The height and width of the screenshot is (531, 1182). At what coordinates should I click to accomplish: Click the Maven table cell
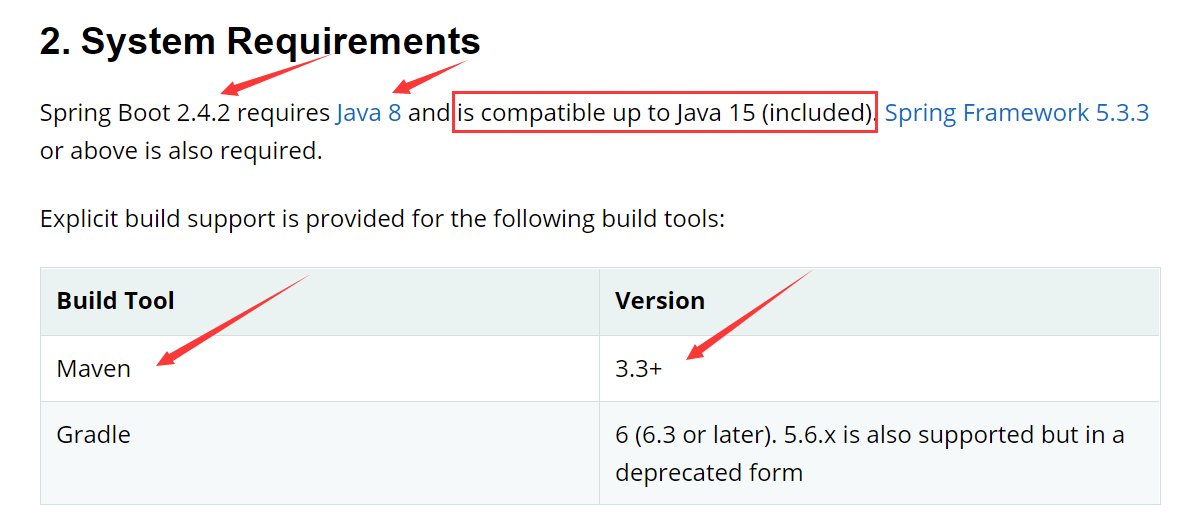pyautogui.click(x=93, y=369)
